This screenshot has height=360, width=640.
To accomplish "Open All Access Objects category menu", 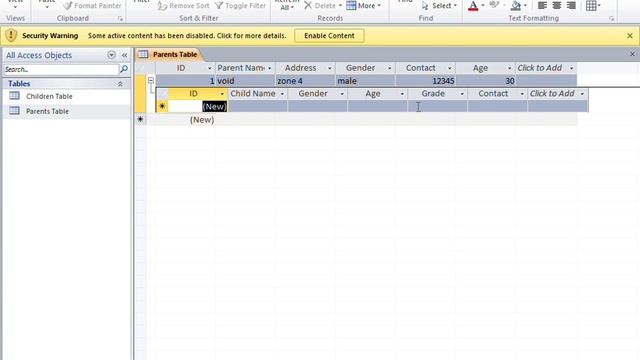I will [x=111, y=55].
